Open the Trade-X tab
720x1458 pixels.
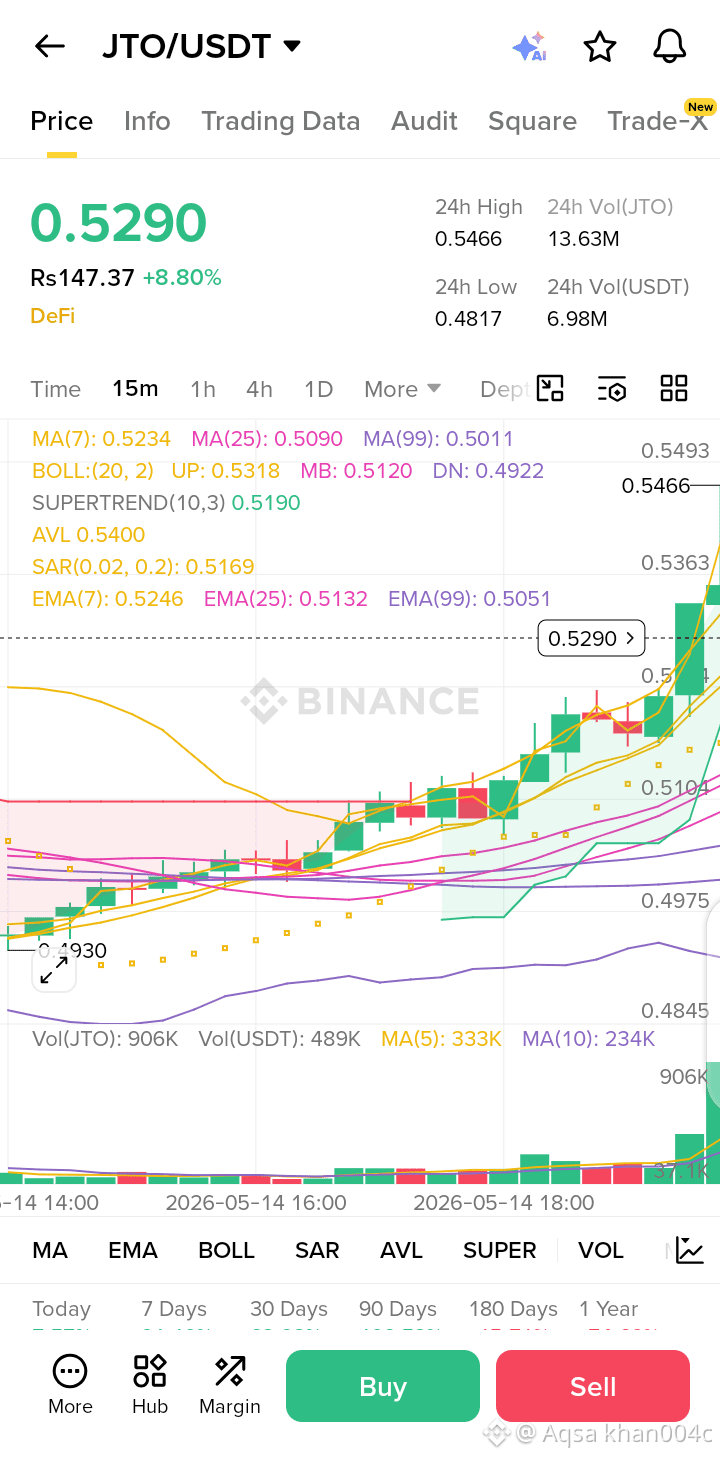[x=657, y=121]
